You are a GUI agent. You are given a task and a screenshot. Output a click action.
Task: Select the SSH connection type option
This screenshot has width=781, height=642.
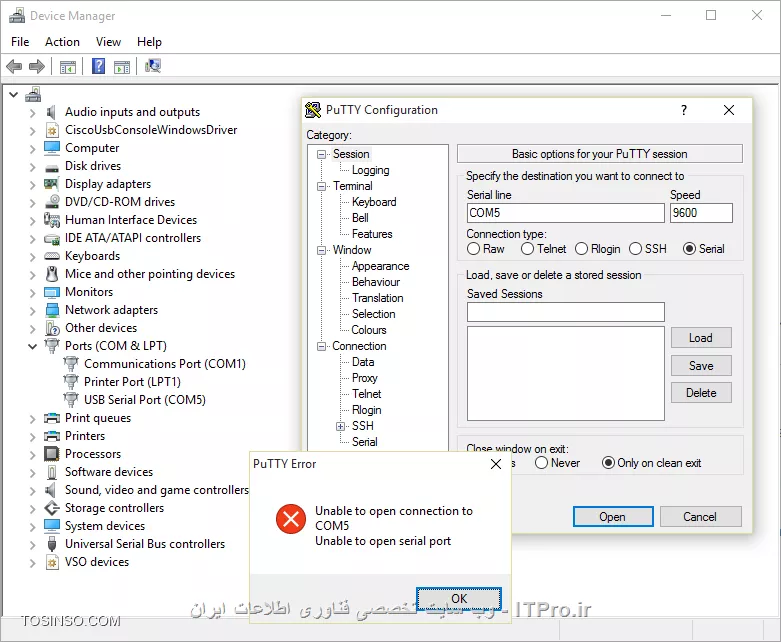[636, 249]
